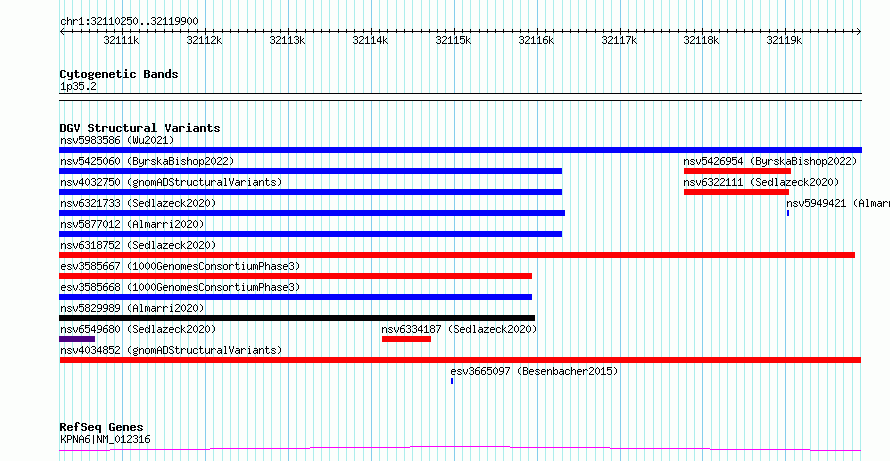Click the tiny blue mark under nsv5949421
This screenshot has width=890, height=461.
tap(788, 213)
